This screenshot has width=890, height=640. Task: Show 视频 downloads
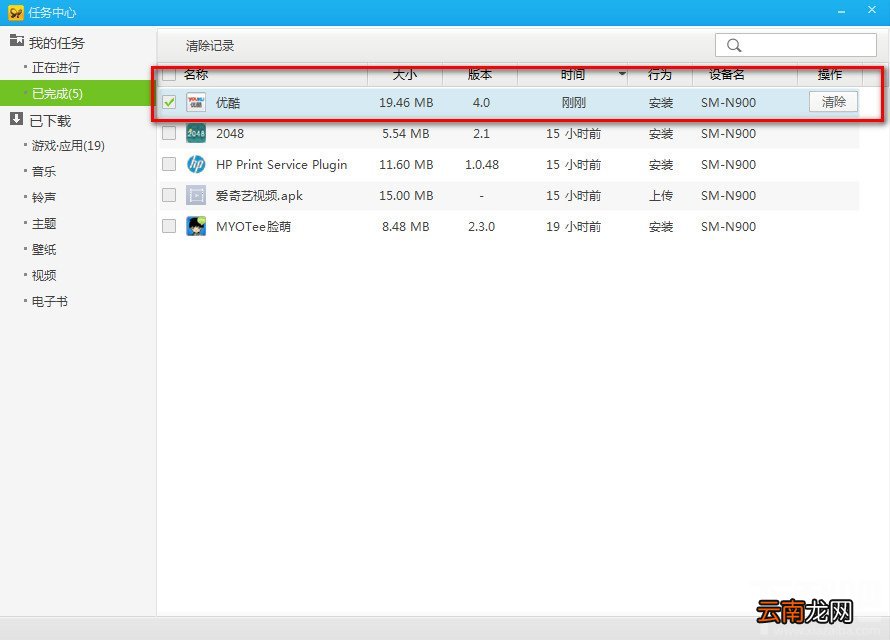[x=44, y=276]
